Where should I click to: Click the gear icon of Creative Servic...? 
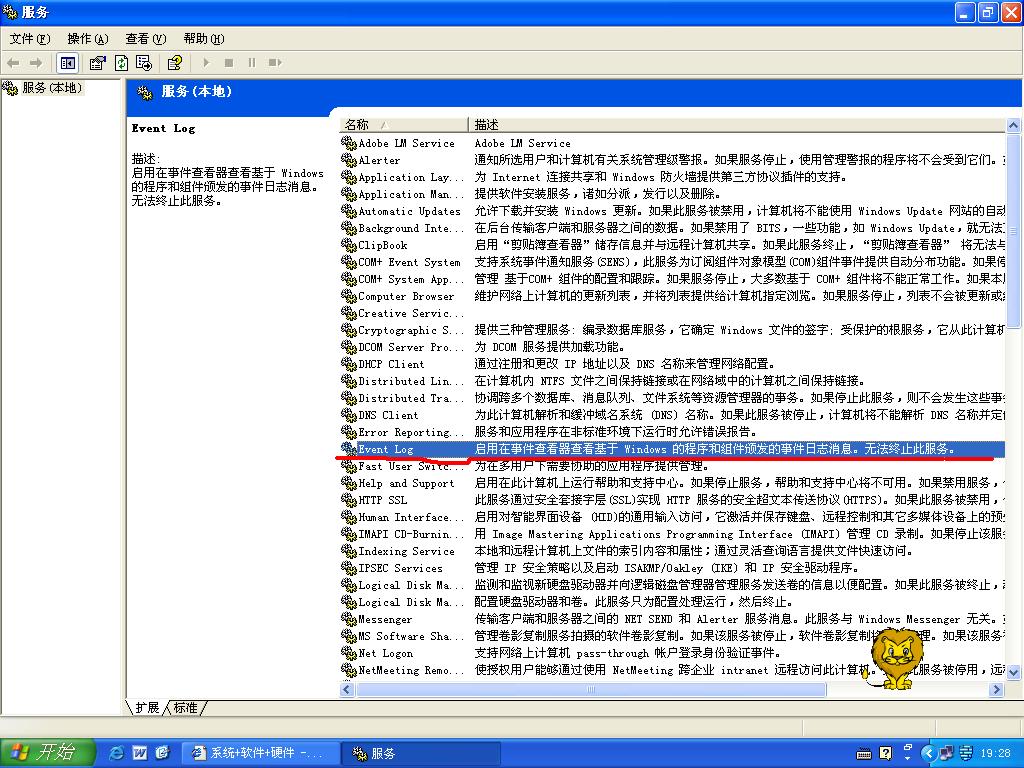point(349,312)
